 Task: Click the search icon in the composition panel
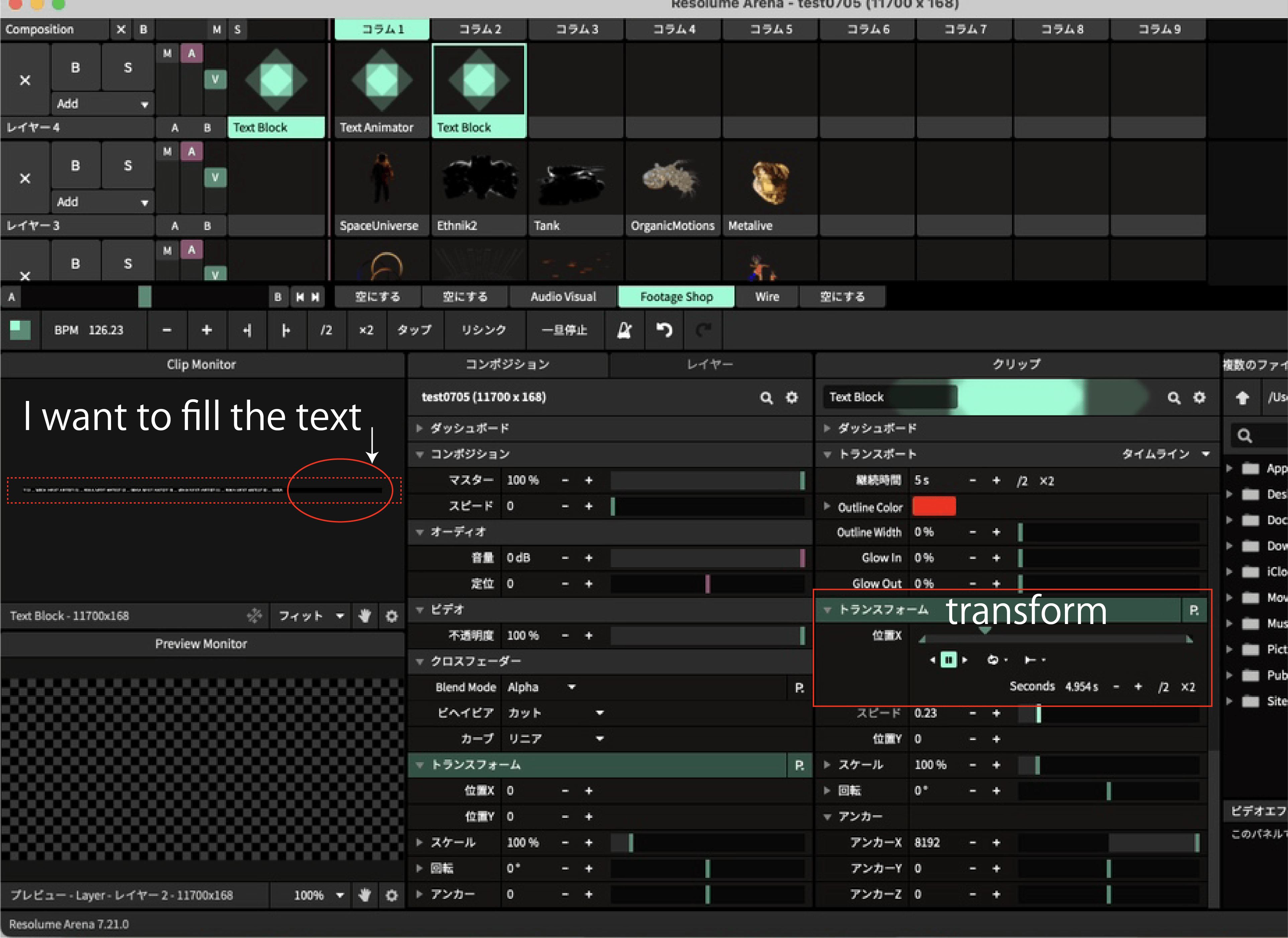(x=766, y=398)
